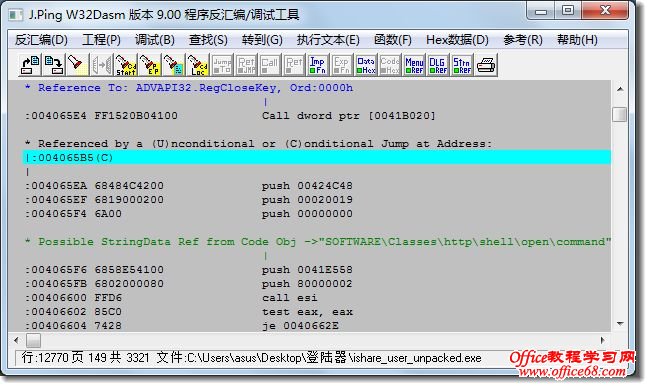This screenshot has height=386, width=648.
Task: Open the 帮助(H) menu
Action: pyautogui.click(x=577, y=40)
